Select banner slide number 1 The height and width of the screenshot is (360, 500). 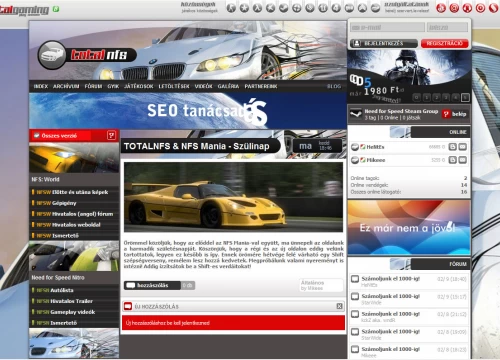426,98
